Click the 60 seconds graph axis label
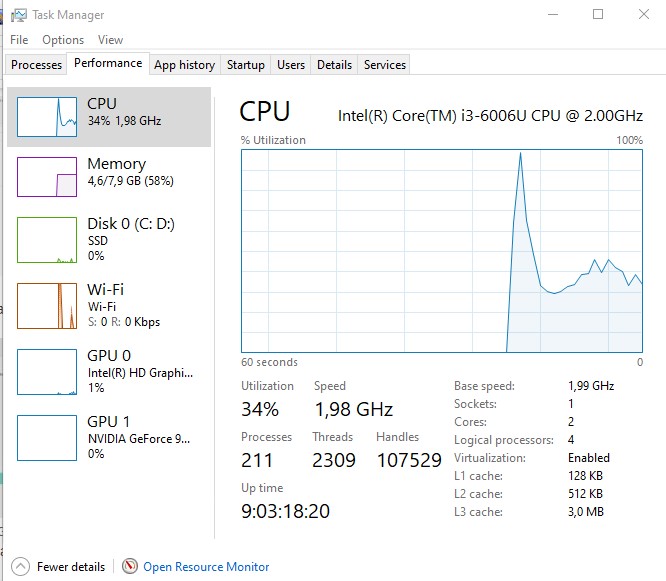 point(269,362)
